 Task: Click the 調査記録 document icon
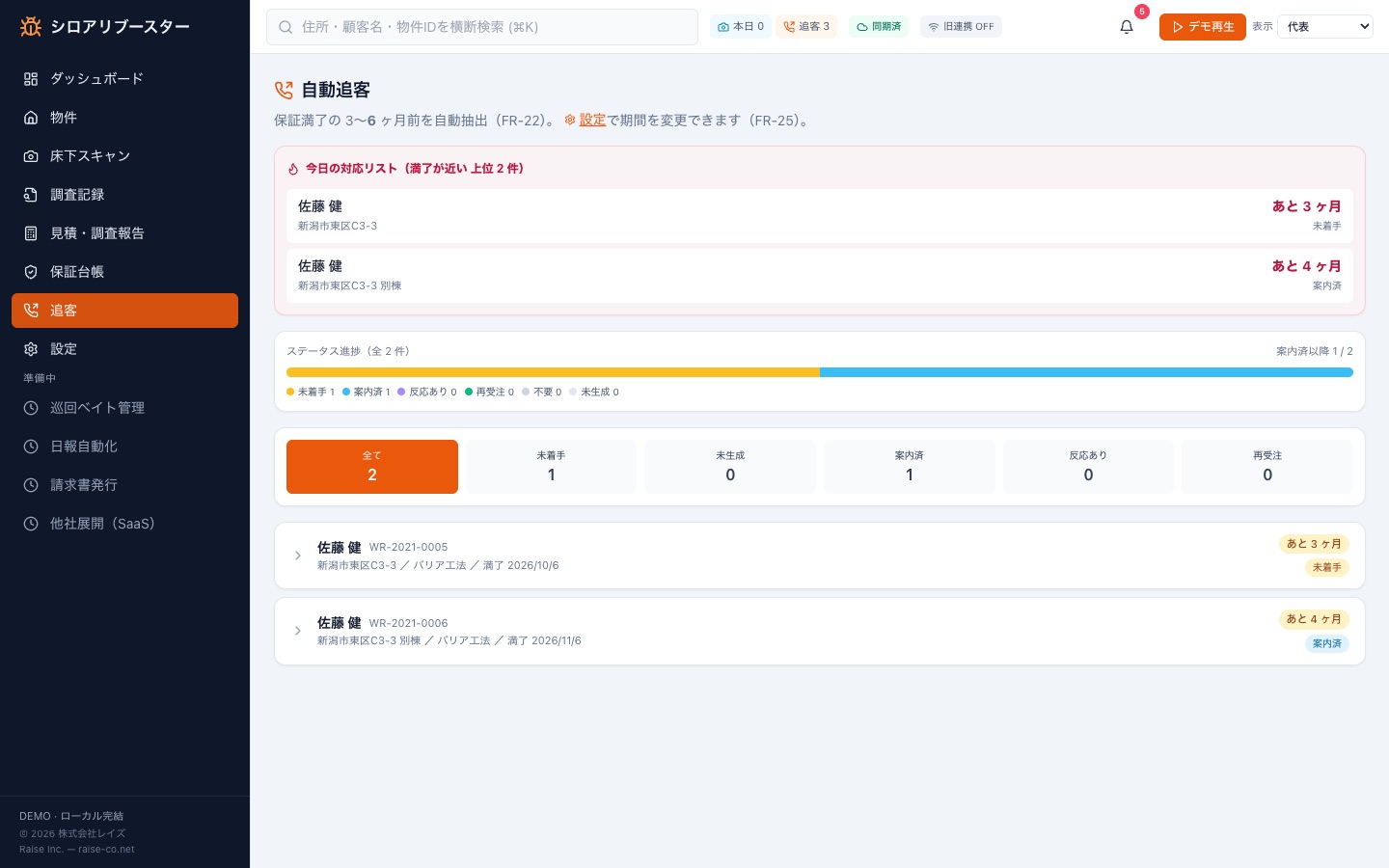click(x=31, y=195)
